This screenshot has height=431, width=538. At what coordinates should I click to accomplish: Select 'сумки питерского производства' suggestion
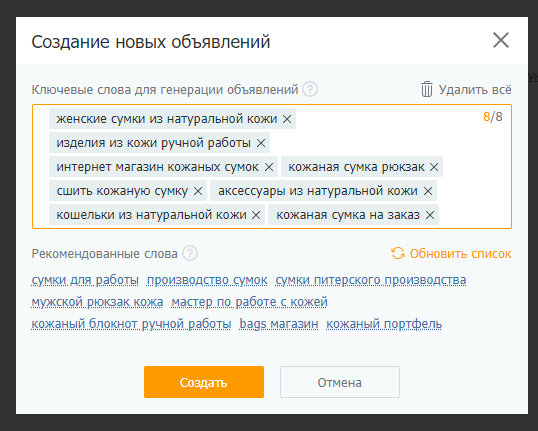371,280
